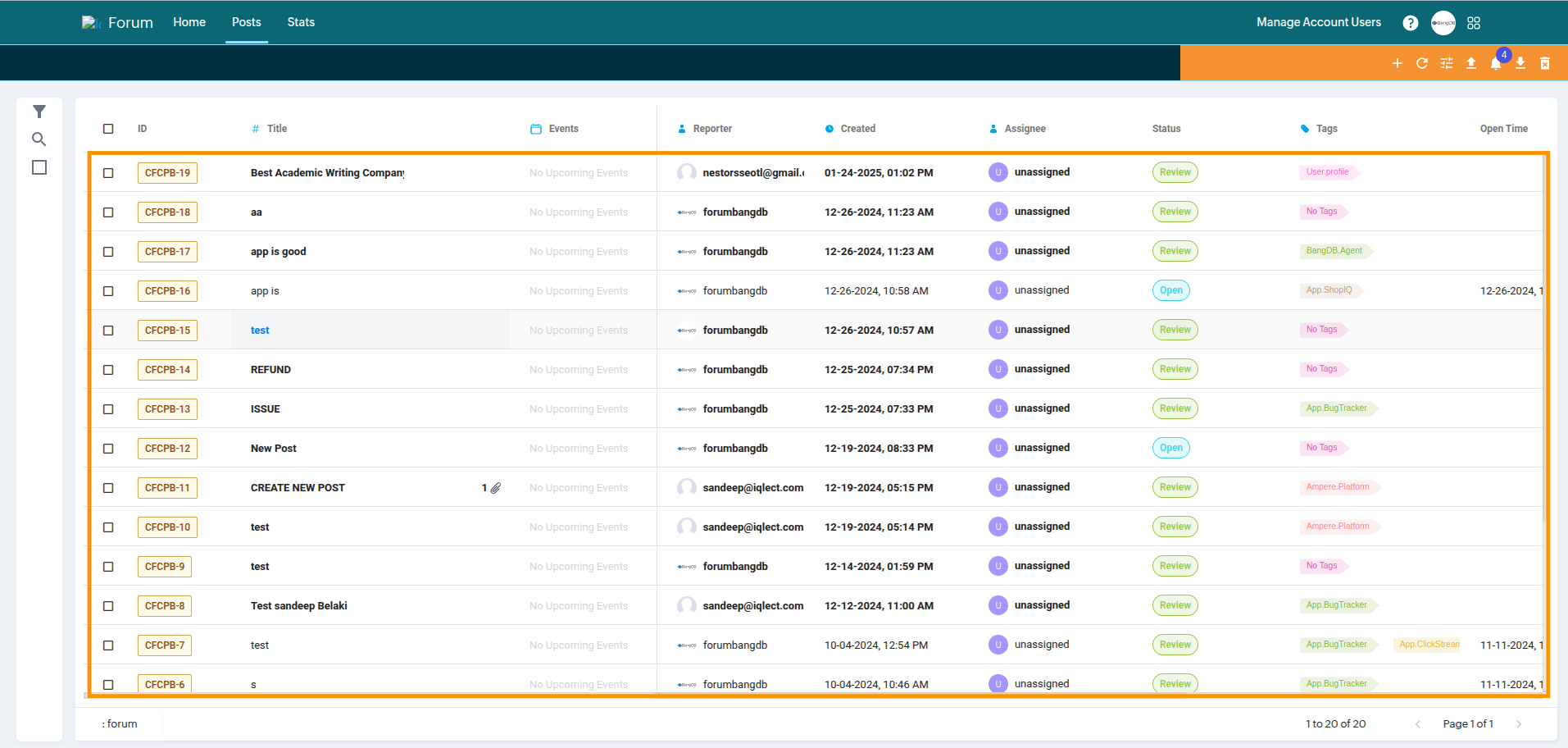Image resolution: width=1568 pixels, height=748 pixels.
Task: Click the Open status badge in row CFCPB-12
Action: coord(1171,448)
